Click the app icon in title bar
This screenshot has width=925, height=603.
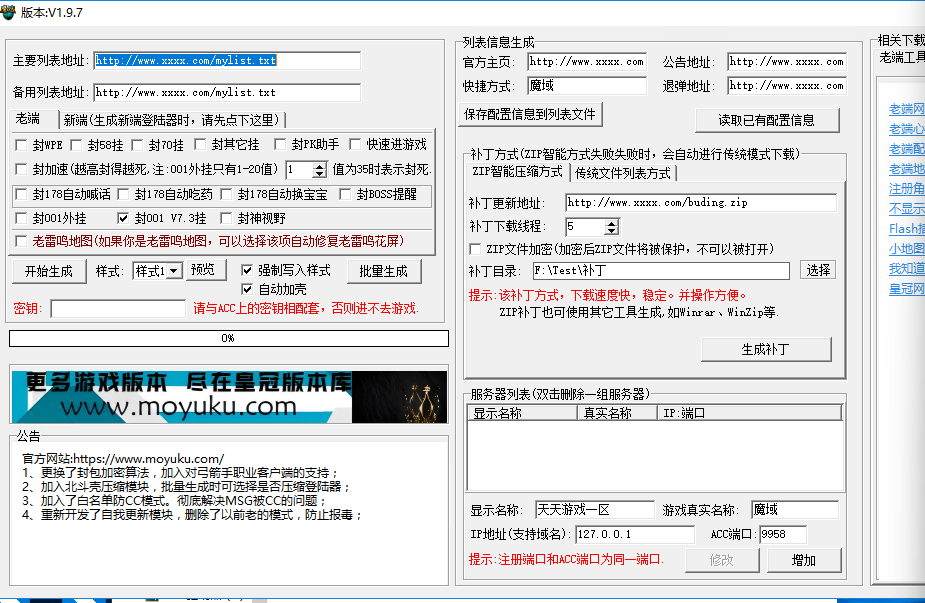pos(9,12)
